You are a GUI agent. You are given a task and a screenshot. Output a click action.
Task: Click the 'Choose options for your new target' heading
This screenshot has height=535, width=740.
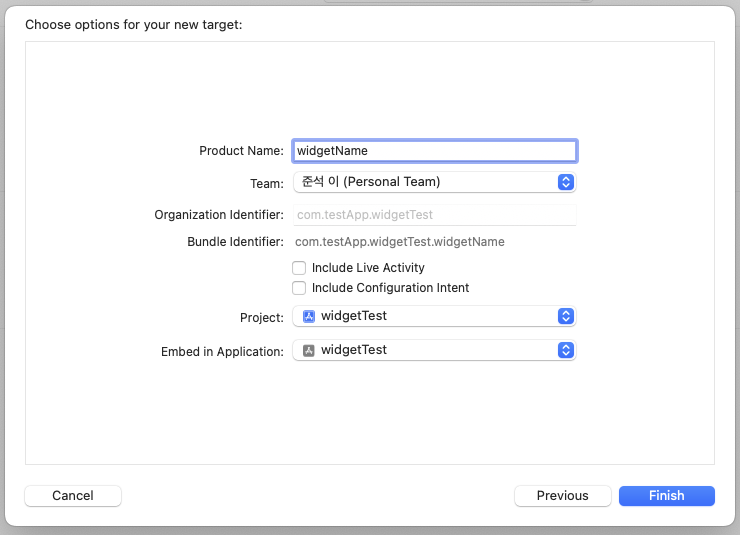point(134,25)
